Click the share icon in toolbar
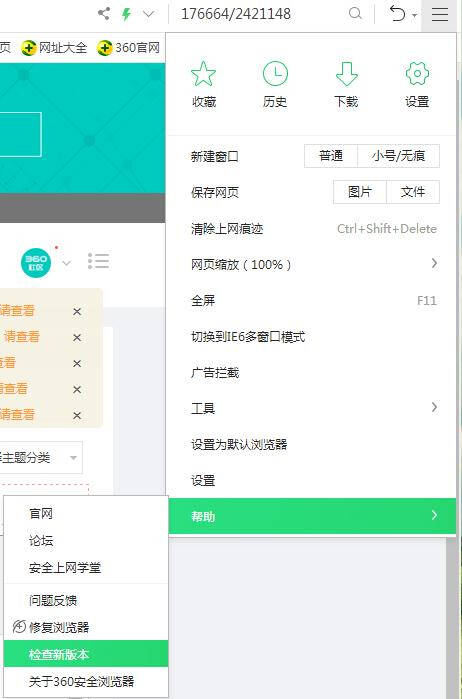The height and width of the screenshot is (699, 462). click(x=104, y=14)
